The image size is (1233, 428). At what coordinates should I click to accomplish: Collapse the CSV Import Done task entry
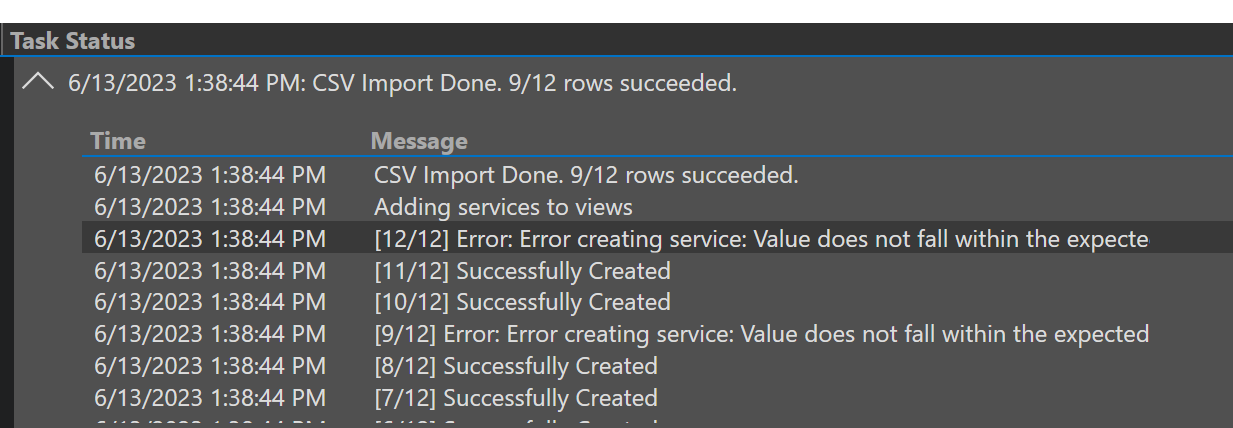38,83
